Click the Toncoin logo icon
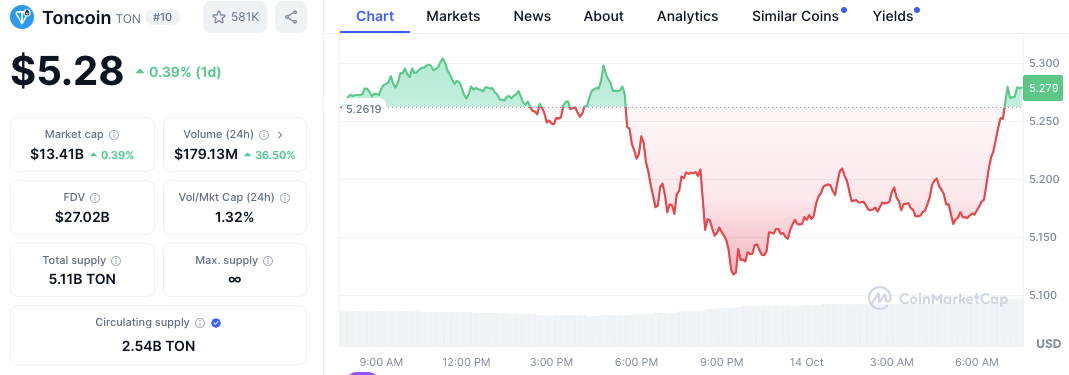Viewport: 1069px width, 375px height. point(23,17)
